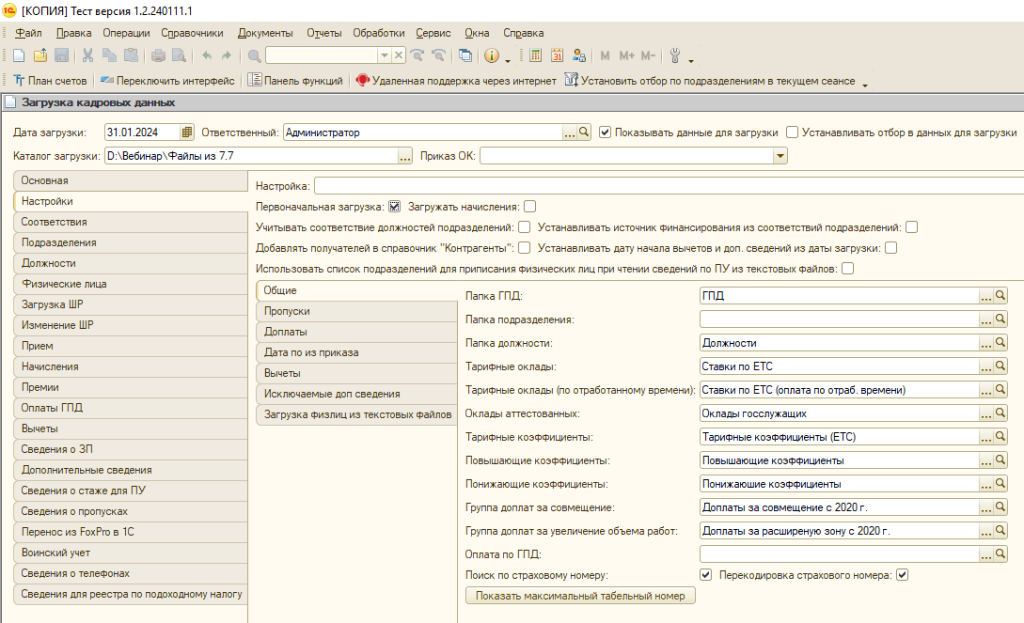Open magnifier icon beside Папка ГПД field
Image resolution: width=1024 pixels, height=623 pixels.
pyautogui.click(x=1000, y=296)
